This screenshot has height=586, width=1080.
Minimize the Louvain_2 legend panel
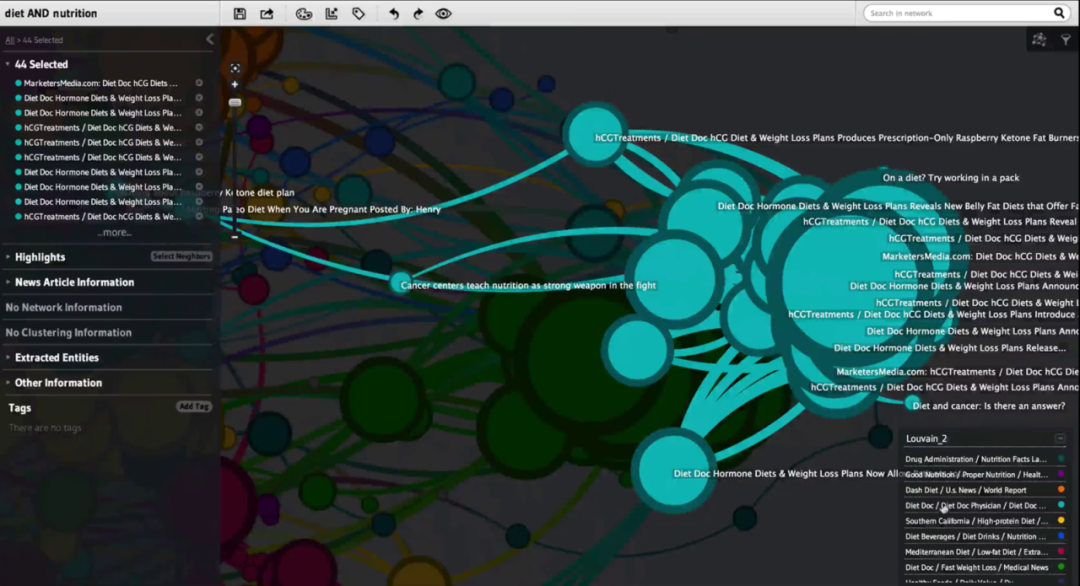[x=1060, y=439]
